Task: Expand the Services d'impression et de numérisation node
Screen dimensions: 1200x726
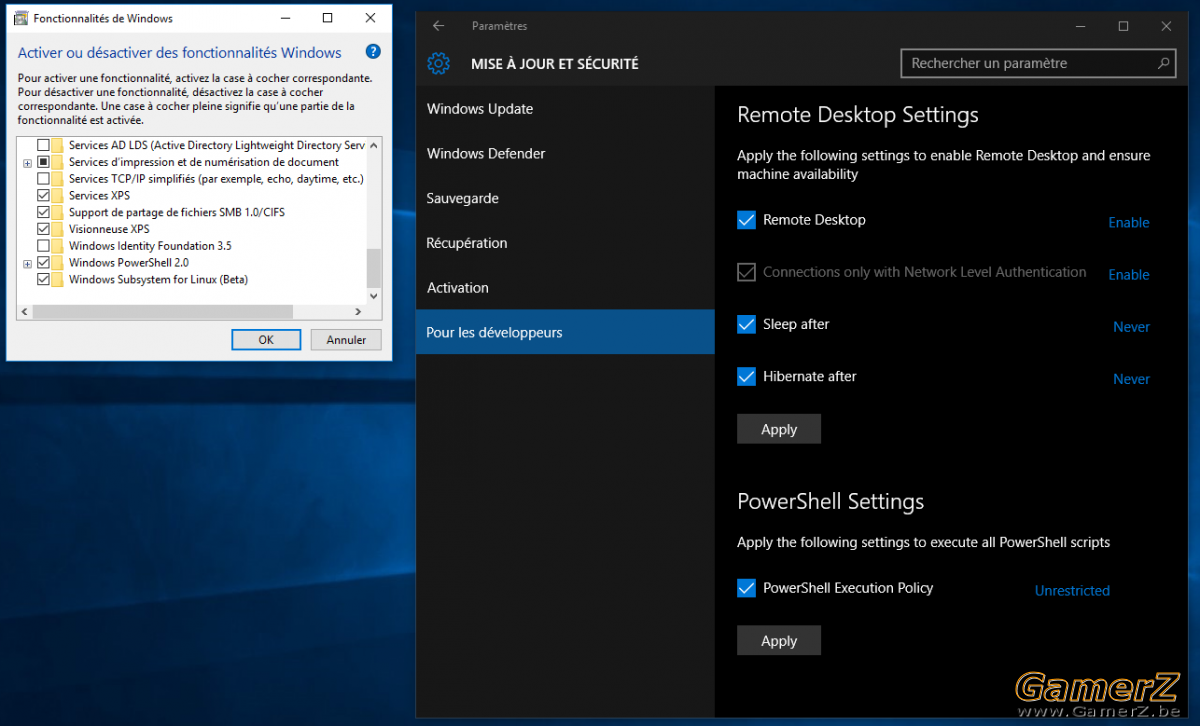Action: pos(28,163)
